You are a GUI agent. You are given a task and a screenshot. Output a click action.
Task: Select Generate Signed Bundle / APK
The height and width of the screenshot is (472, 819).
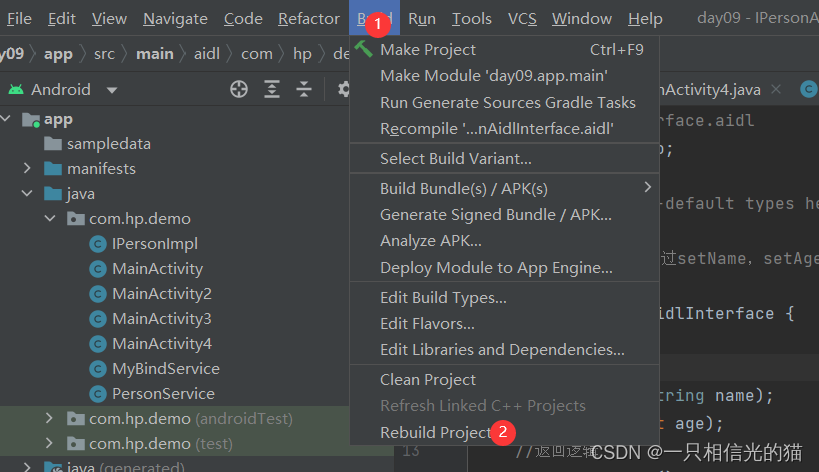(x=495, y=214)
